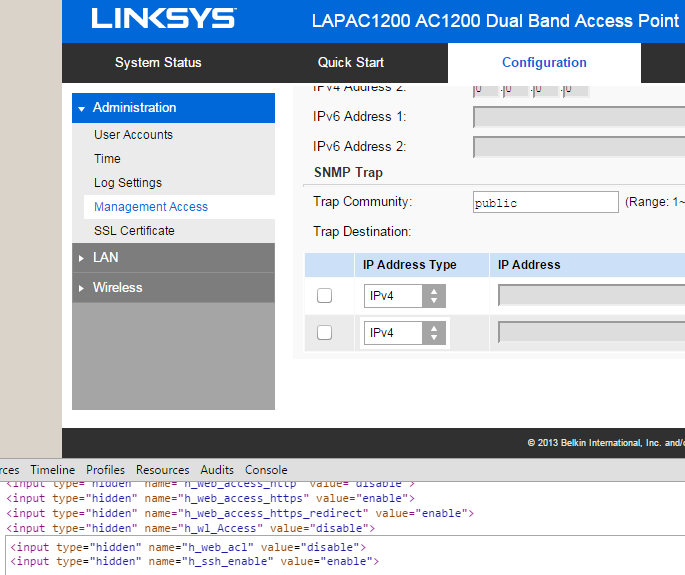Enable the first trap destination checkbox
This screenshot has width=685, height=575.
point(324,296)
